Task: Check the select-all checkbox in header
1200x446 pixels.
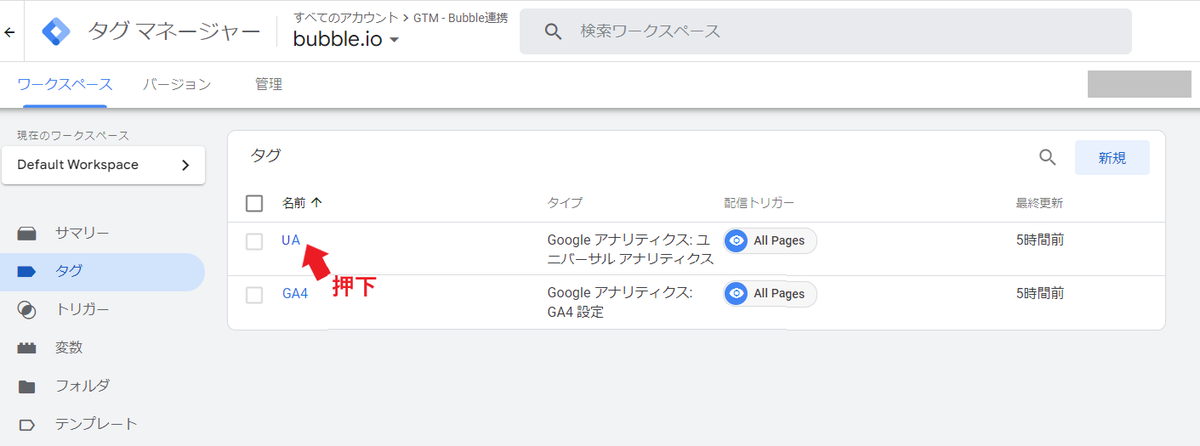Action: click(254, 203)
